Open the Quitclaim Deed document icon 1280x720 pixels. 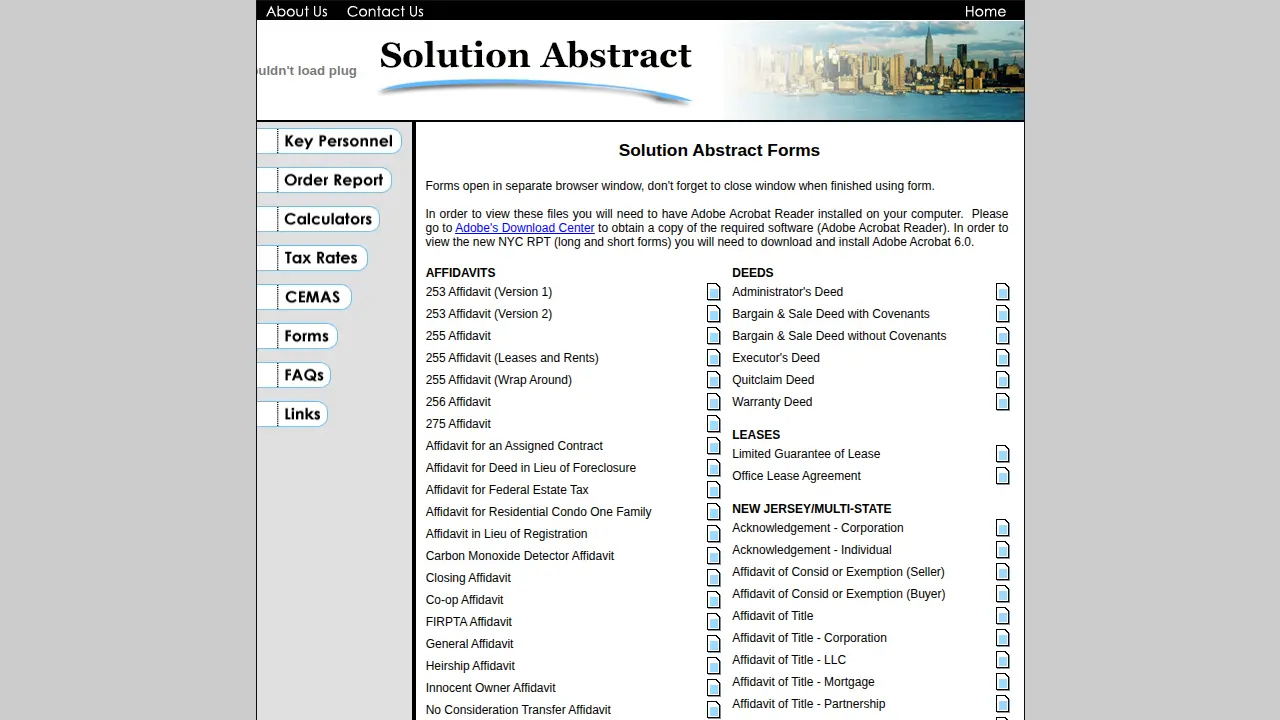click(1003, 380)
